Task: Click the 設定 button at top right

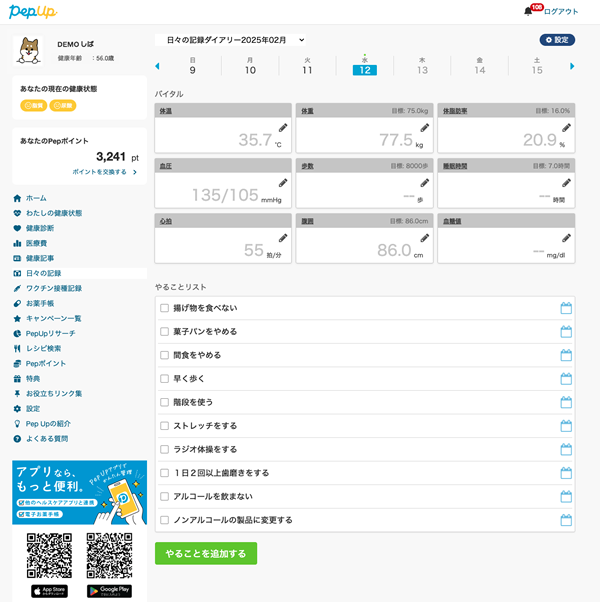Action: [x=557, y=40]
